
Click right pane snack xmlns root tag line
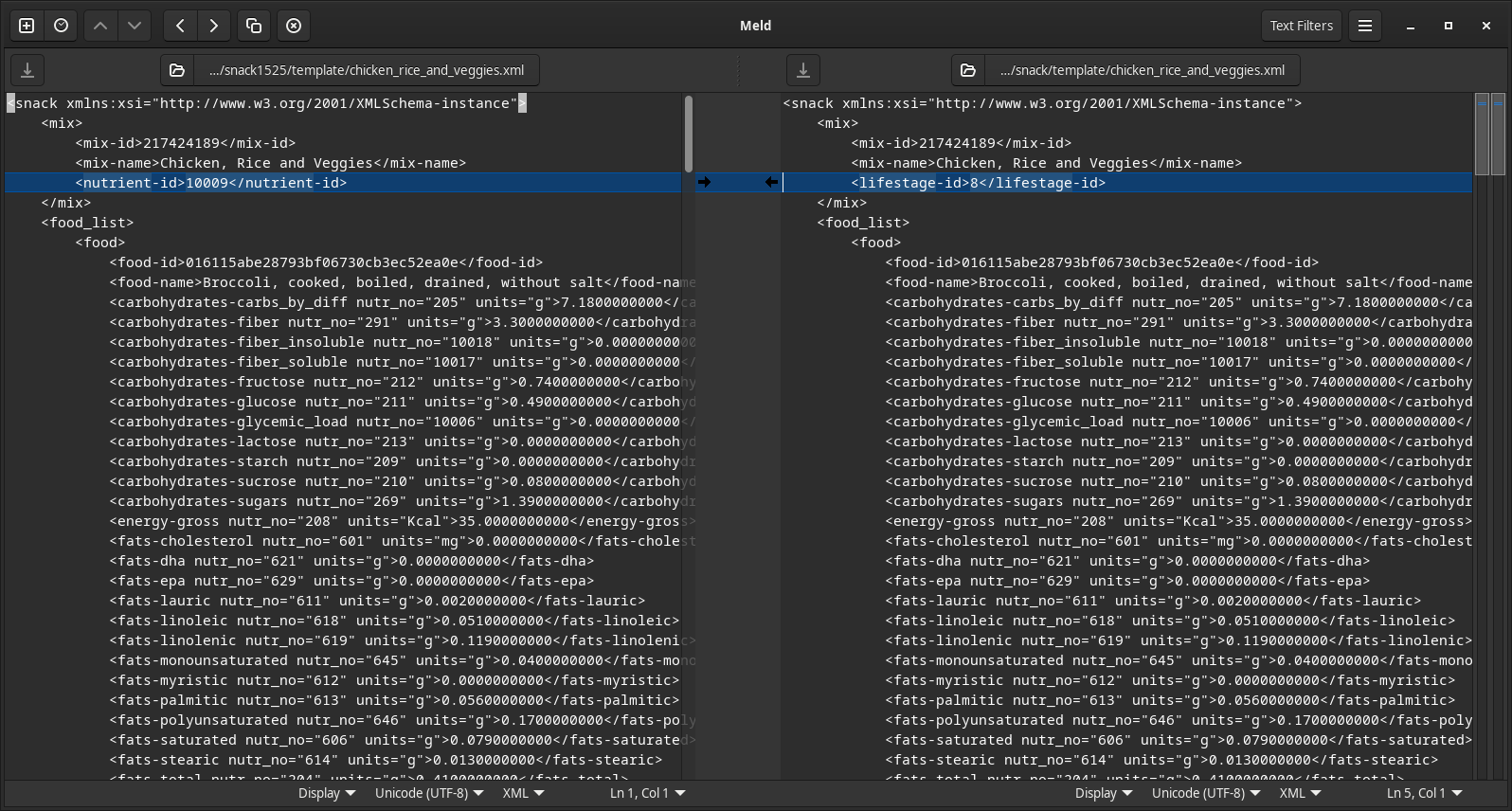(1042, 103)
